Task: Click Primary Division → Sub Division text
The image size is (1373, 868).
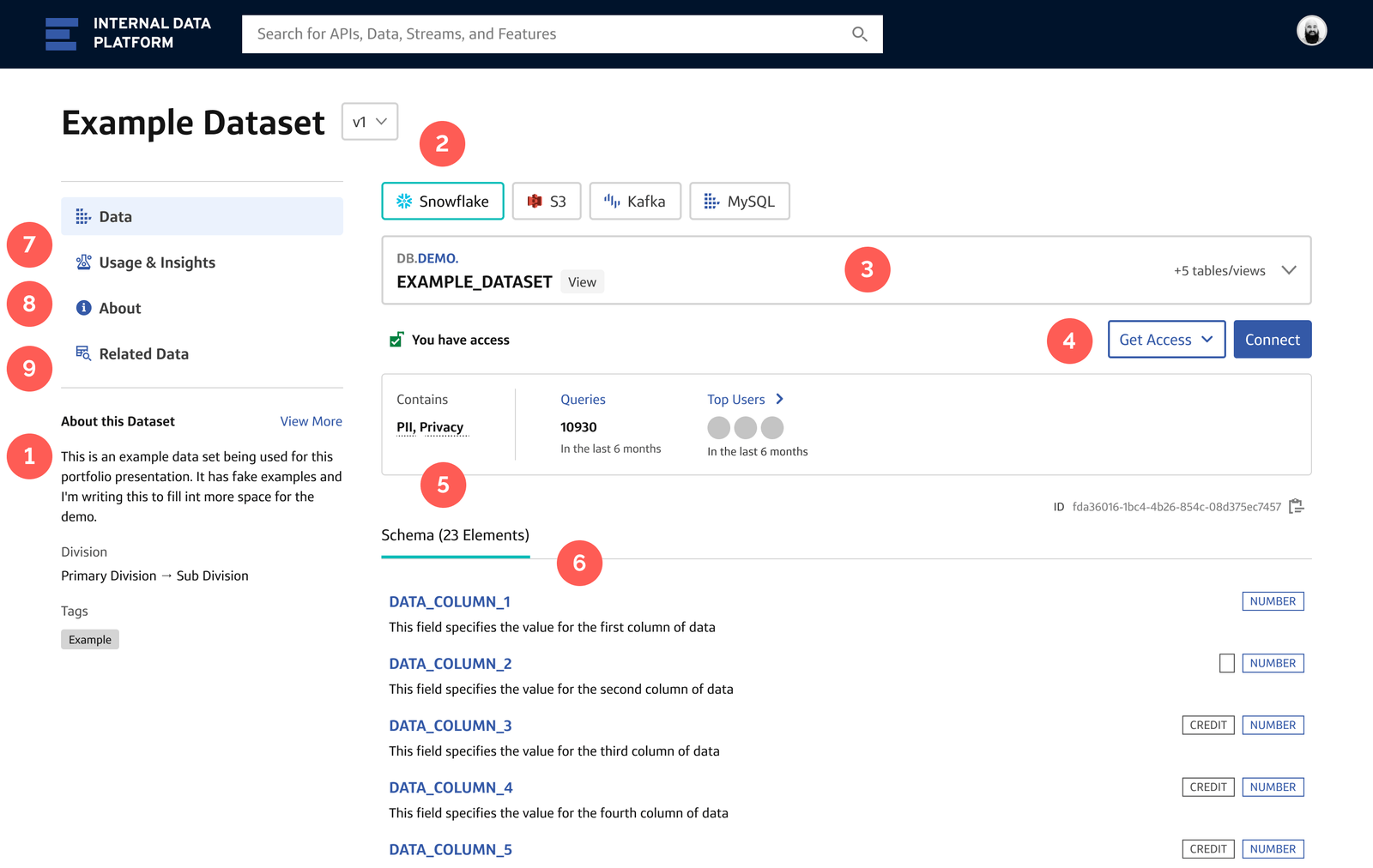Action: tap(154, 576)
